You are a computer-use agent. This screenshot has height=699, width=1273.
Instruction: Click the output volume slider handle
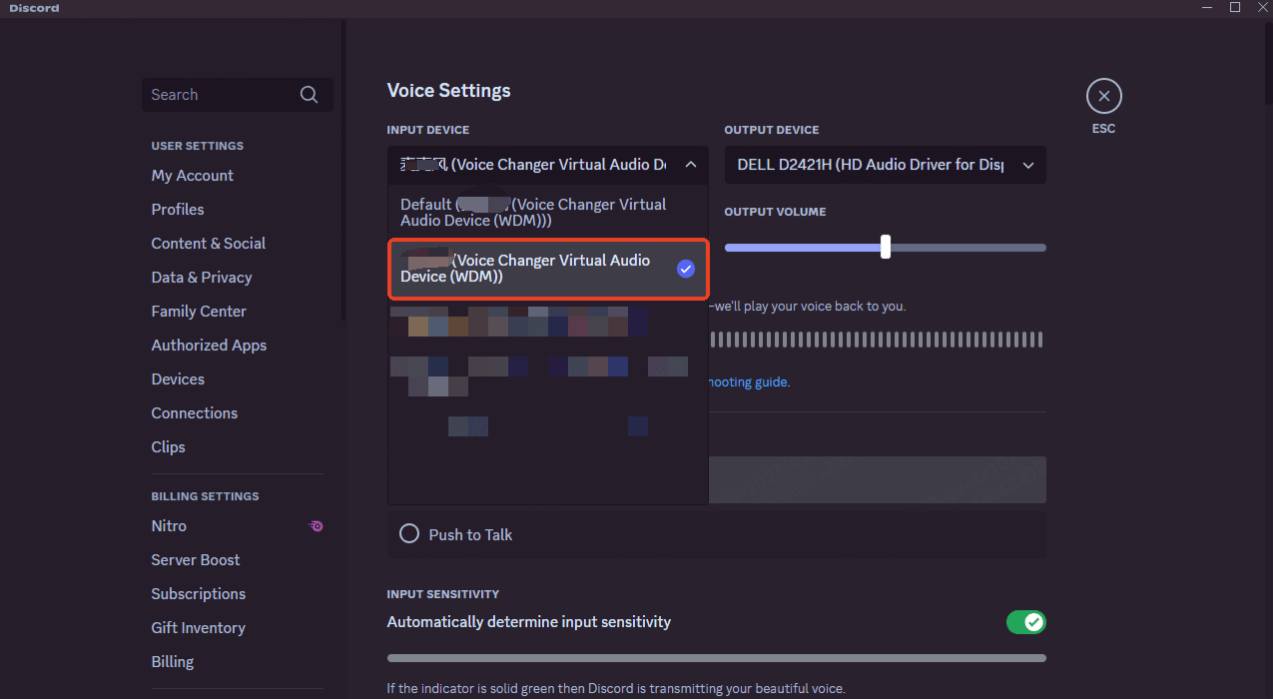point(885,247)
